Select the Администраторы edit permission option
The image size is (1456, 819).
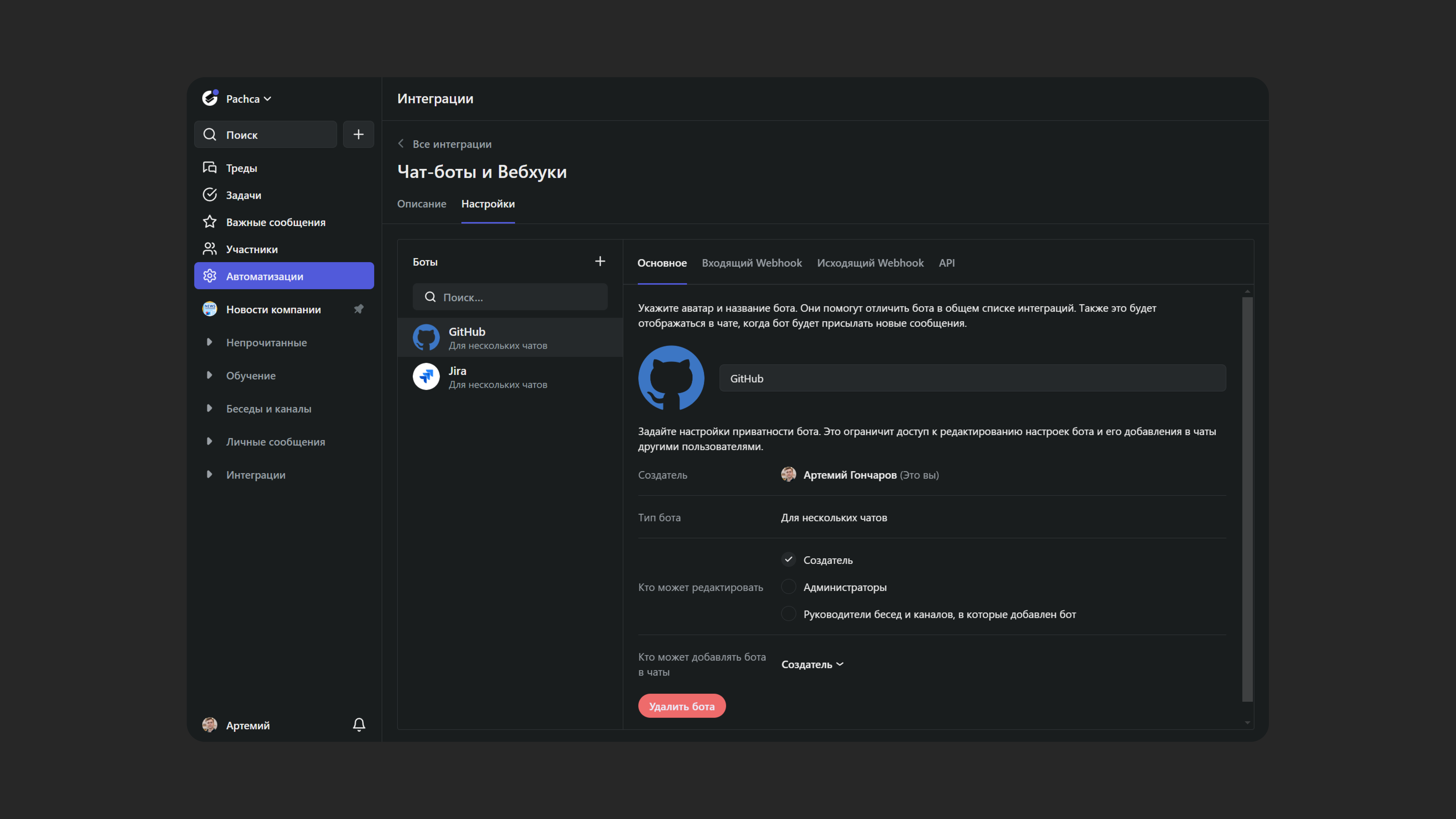pyautogui.click(x=788, y=587)
